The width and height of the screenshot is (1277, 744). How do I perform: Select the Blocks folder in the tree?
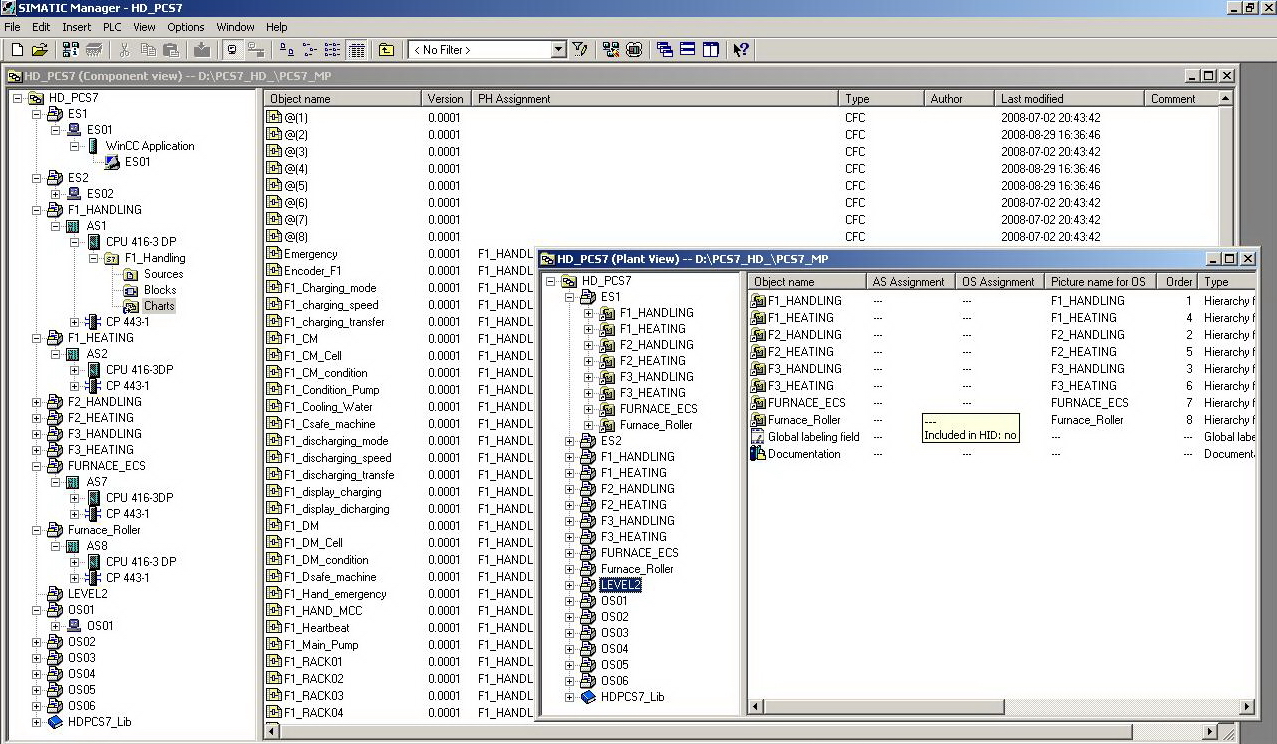pos(159,290)
